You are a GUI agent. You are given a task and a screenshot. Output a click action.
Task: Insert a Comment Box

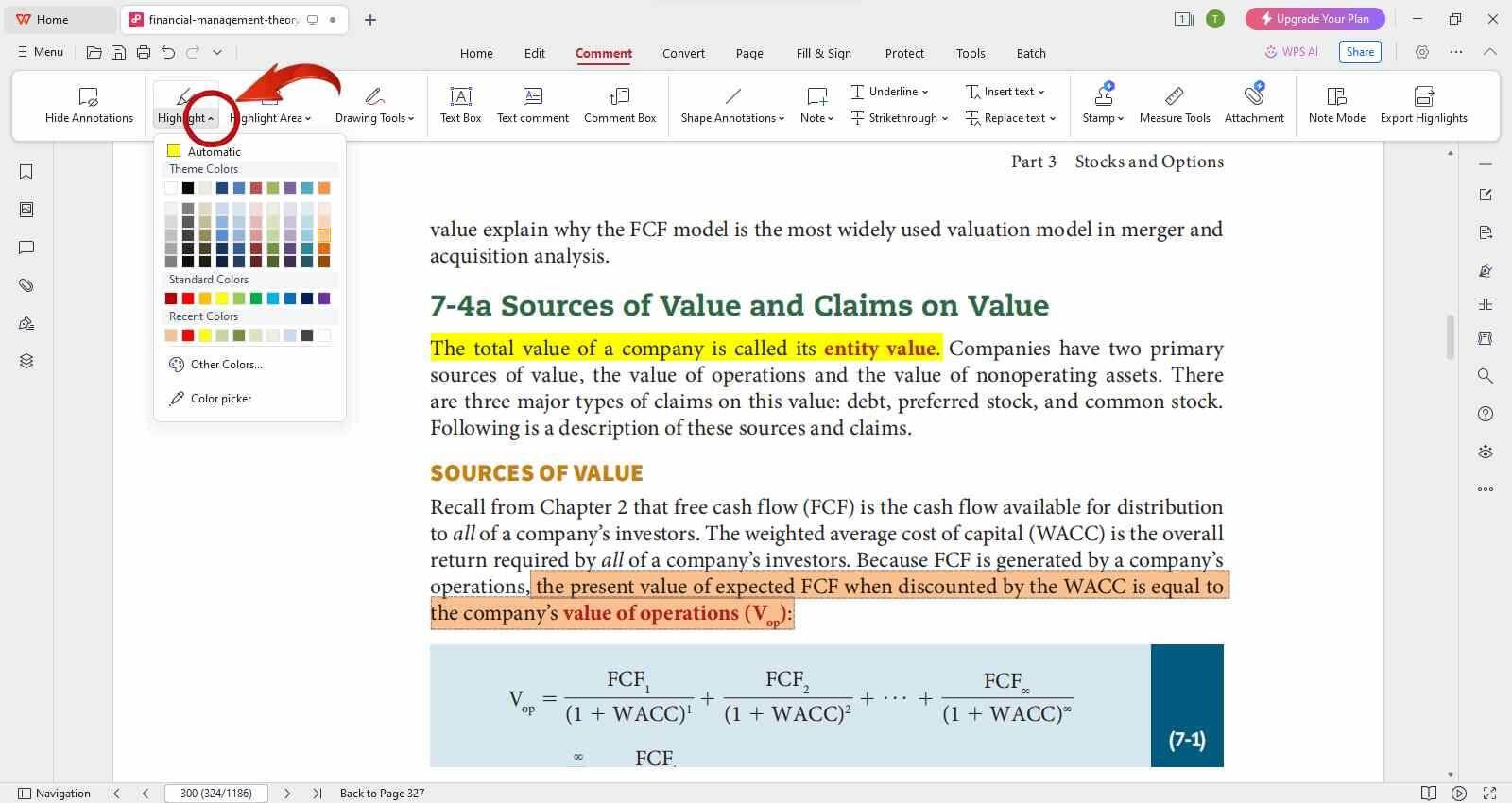coord(620,104)
